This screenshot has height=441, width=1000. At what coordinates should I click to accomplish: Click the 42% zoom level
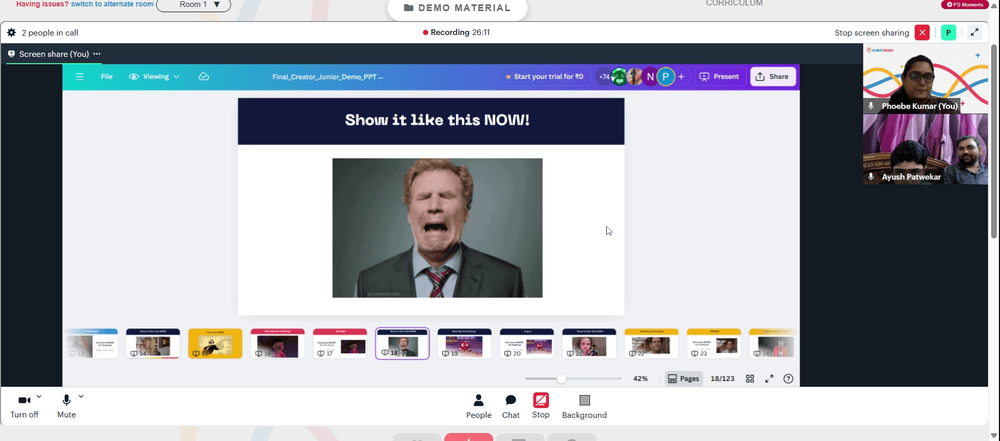(x=640, y=378)
